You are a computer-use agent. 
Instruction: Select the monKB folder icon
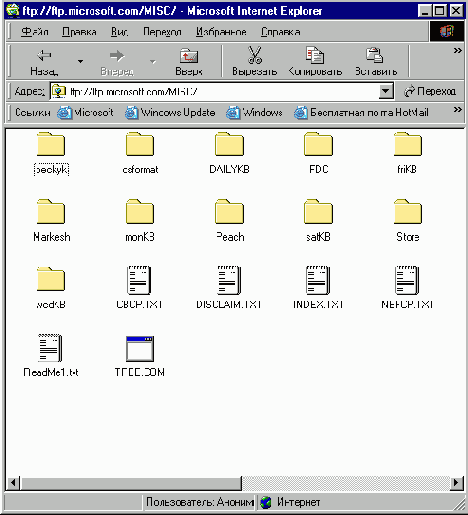(x=140, y=211)
